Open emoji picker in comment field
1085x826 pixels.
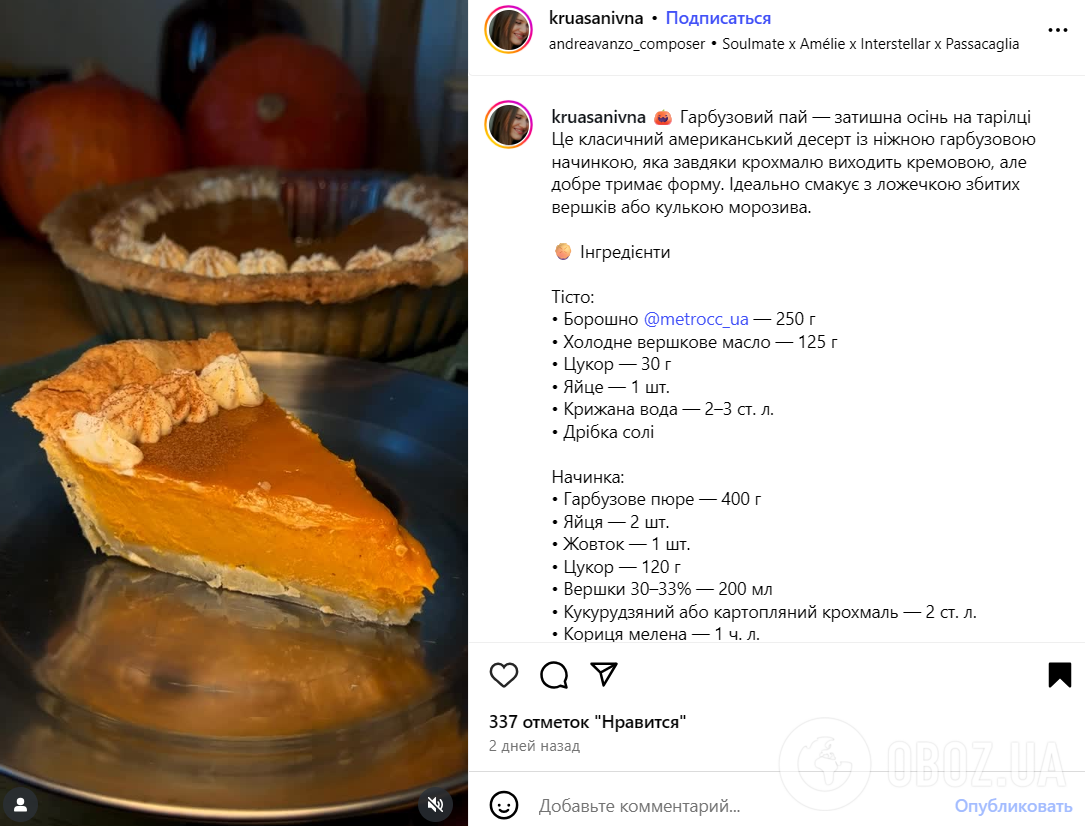click(x=504, y=805)
